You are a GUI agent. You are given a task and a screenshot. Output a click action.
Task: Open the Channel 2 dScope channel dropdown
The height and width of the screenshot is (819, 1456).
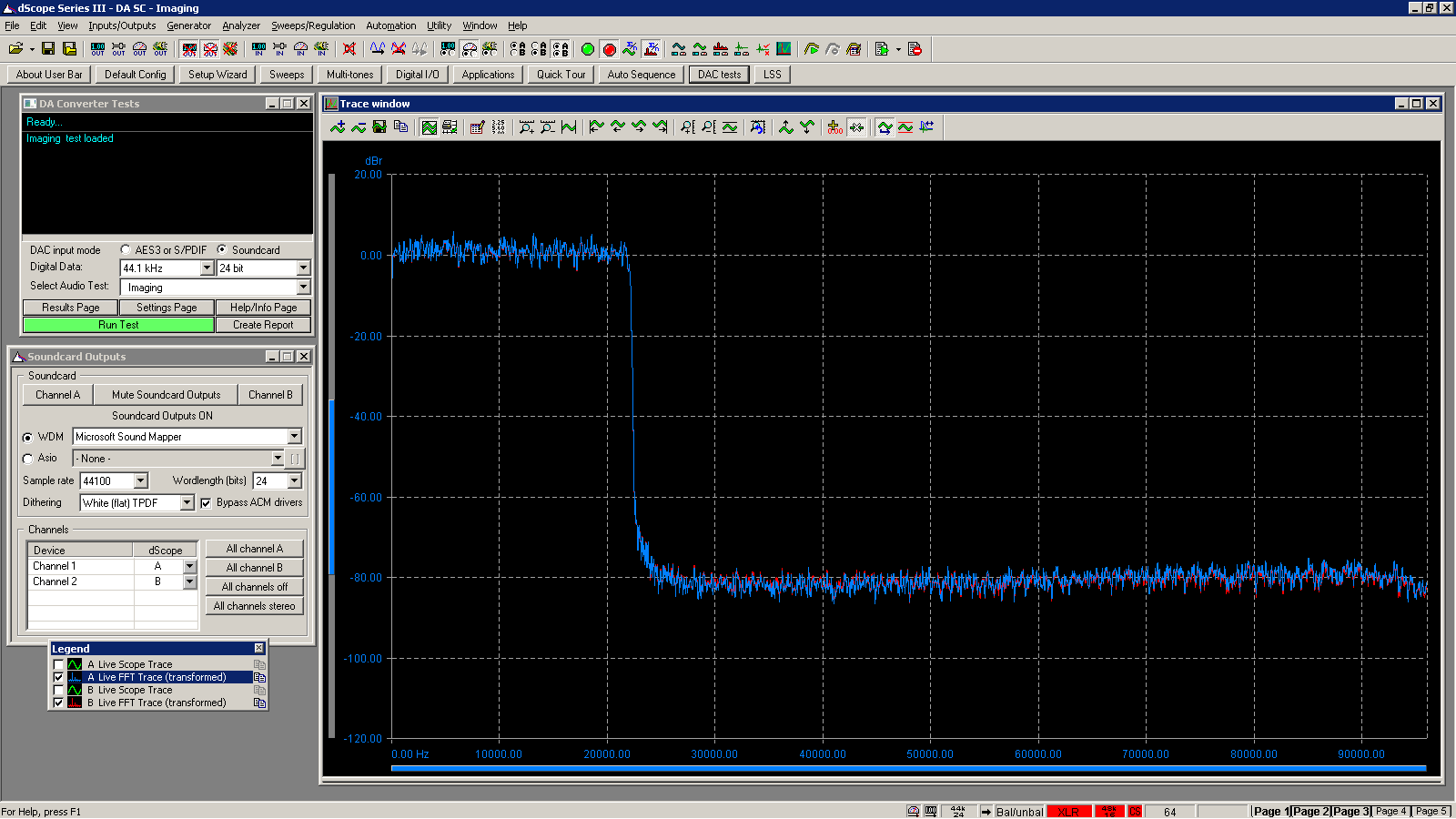(x=189, y=581)
